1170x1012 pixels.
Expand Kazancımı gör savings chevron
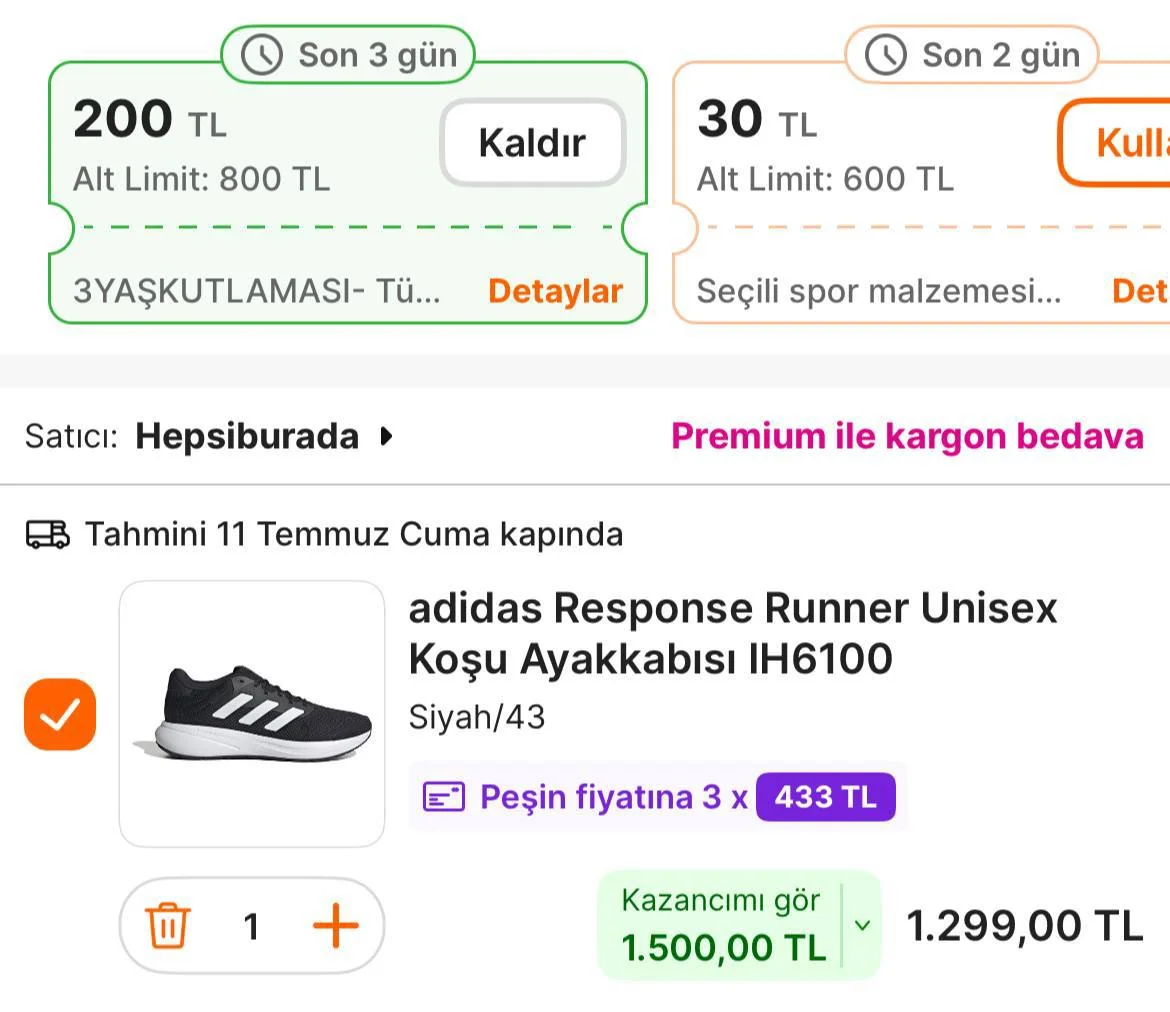point(862,925)
